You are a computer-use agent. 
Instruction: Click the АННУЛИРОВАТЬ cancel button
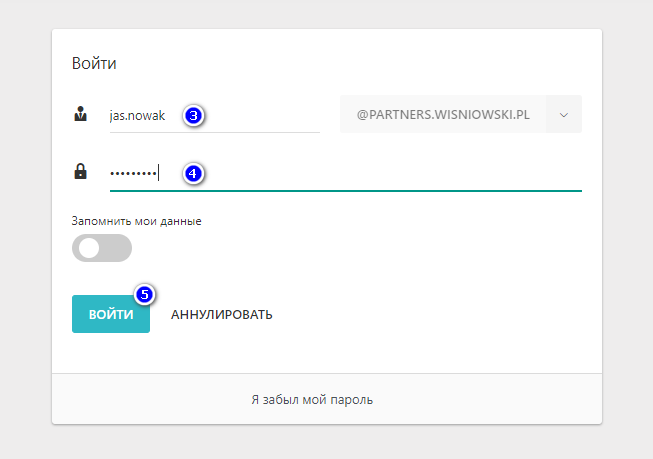coord(222,315)
